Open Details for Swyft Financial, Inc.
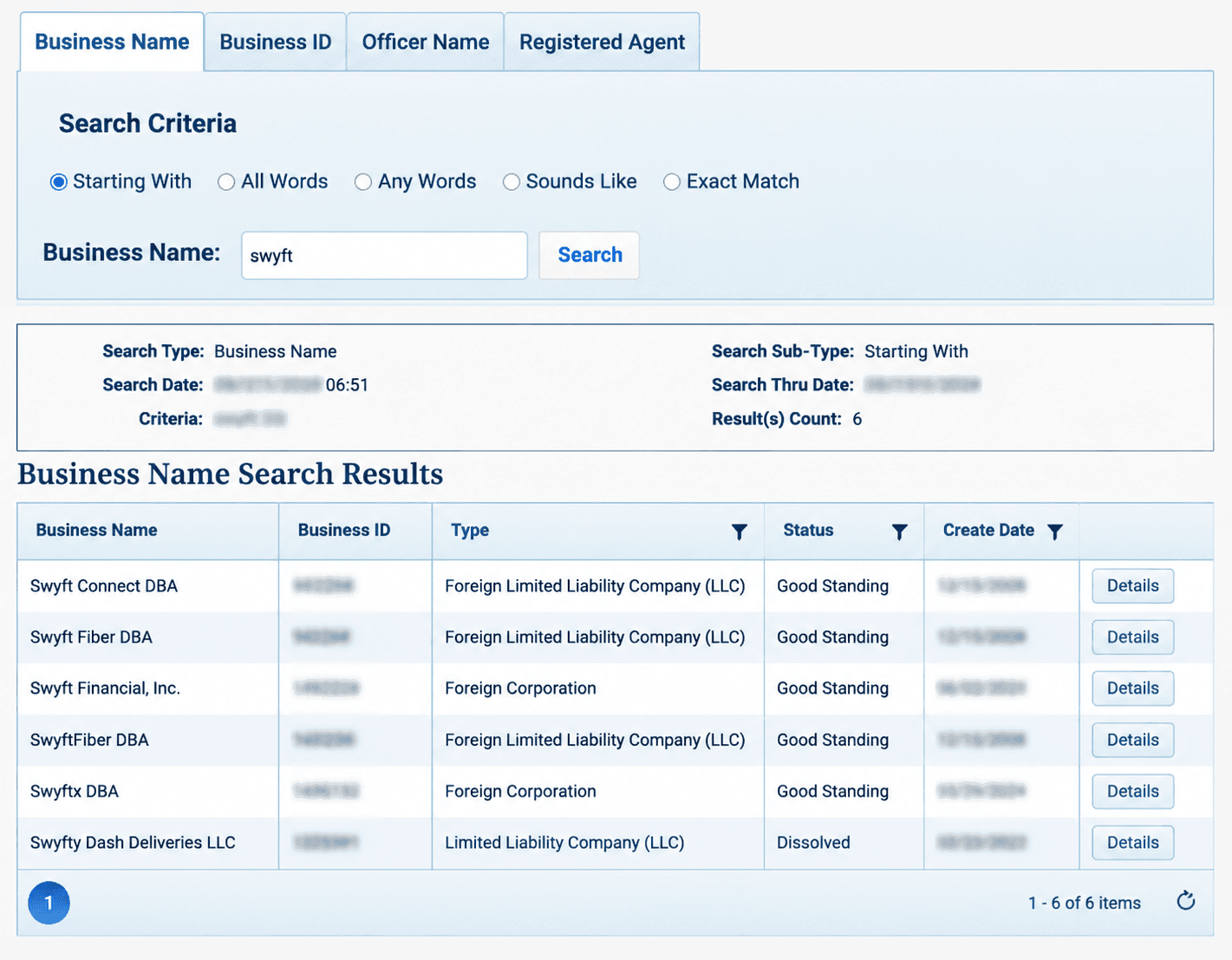 (1132, 689)
